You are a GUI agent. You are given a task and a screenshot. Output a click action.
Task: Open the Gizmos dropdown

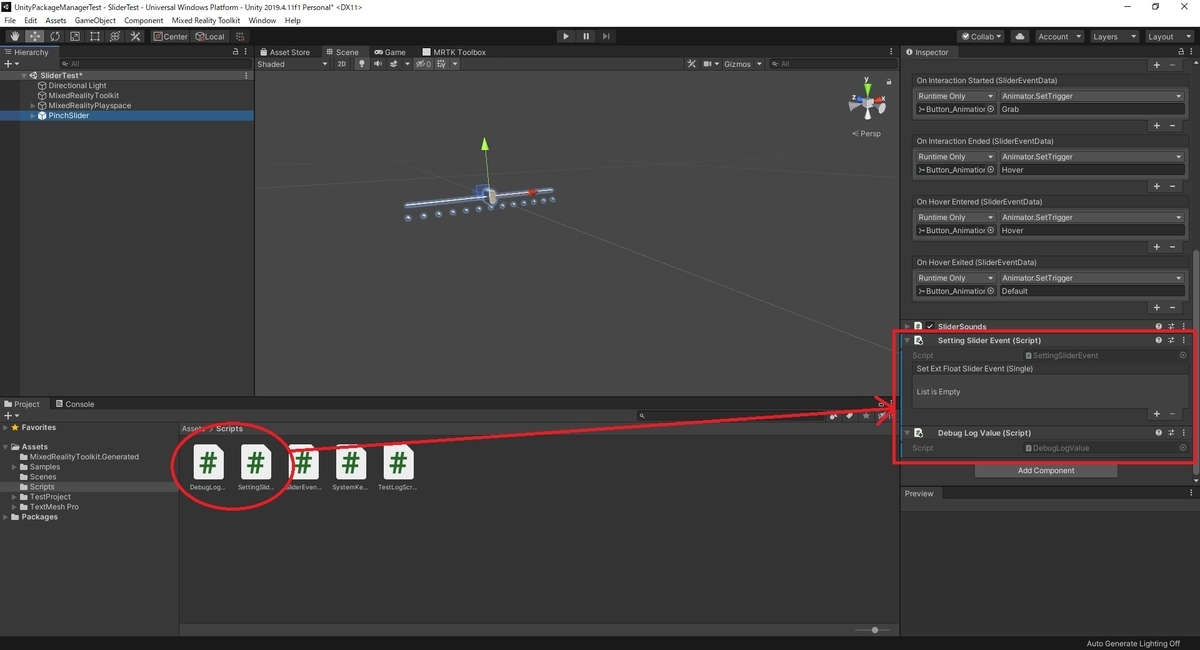(x=741, y=64)
